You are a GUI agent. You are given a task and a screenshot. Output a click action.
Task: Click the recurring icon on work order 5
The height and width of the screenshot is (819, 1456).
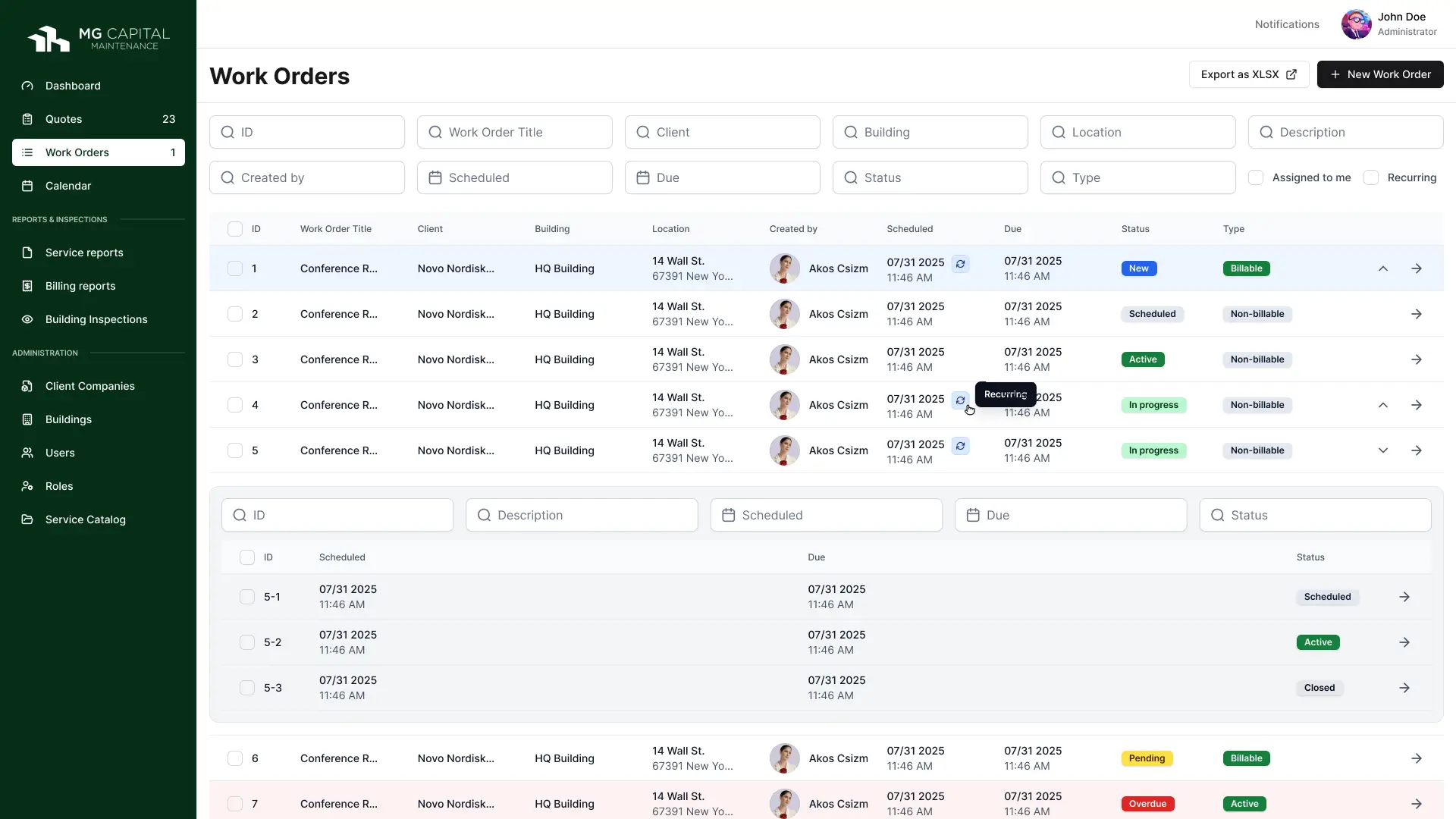[x=960, y=446]
